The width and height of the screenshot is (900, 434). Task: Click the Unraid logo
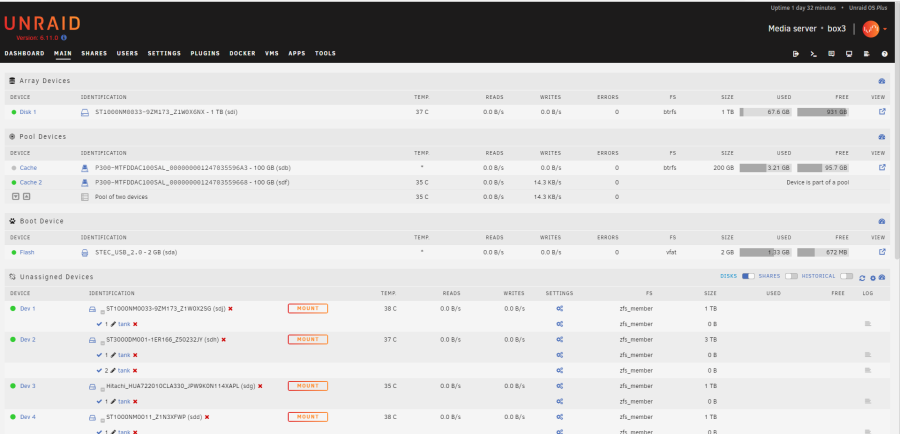(42, 23)
